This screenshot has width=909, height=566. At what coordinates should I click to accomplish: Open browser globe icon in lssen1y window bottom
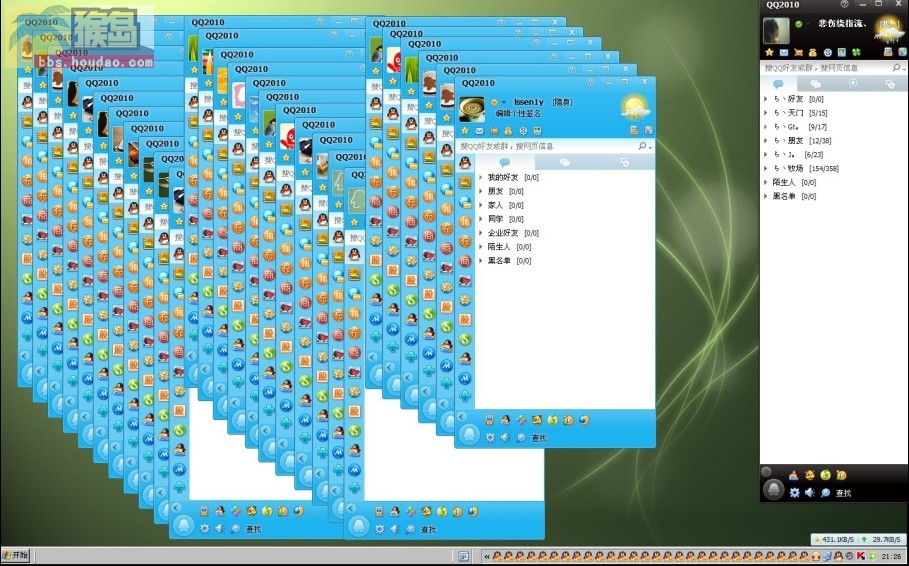(584, 420)
